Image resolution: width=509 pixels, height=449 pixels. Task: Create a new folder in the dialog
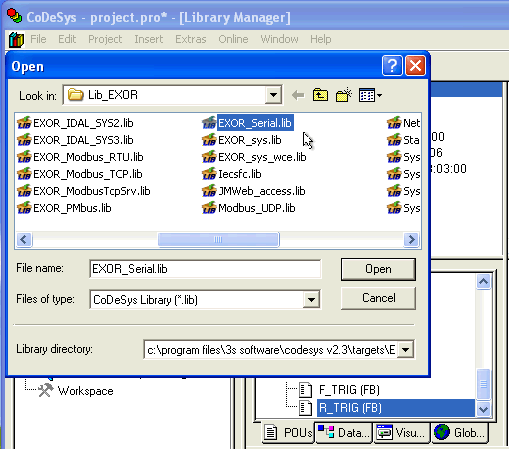[344, 95]
